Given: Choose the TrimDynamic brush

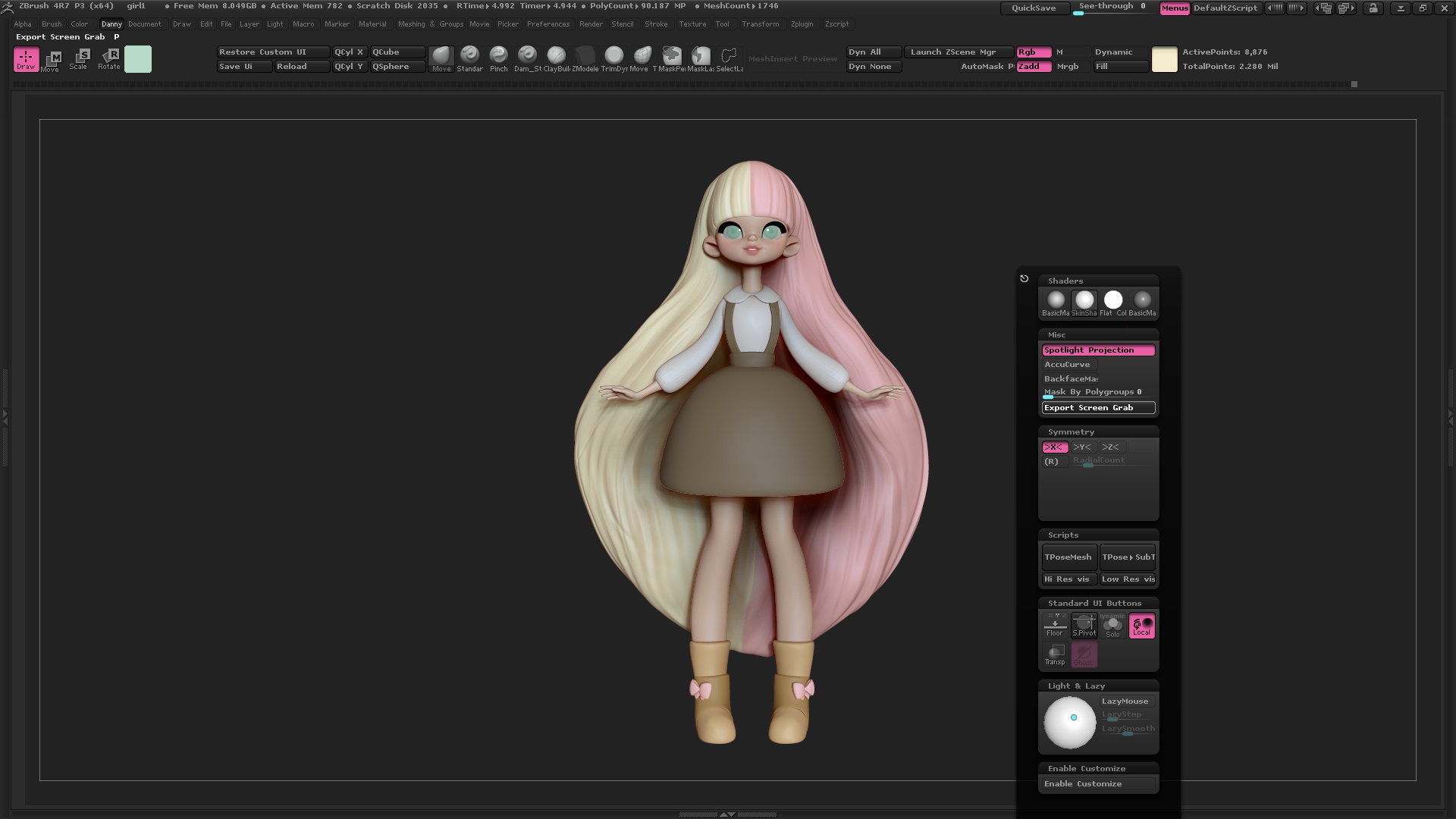Looking at the screenshot, I should tap(613, 59).
